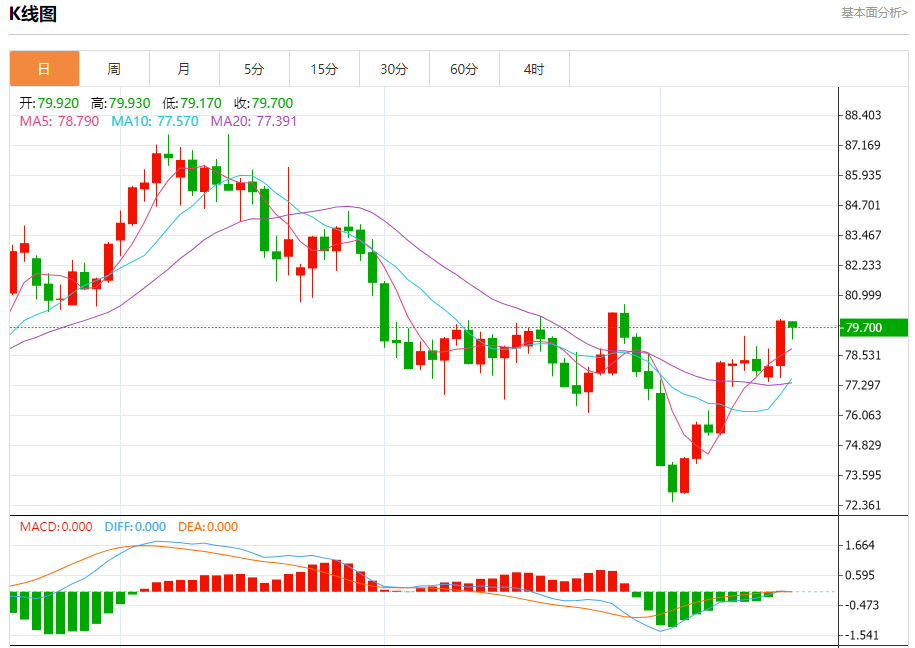This screenshot has height=648, width=915.
Task: Click the -1.541 MACD axis label
Action: [x=860, y=635]
